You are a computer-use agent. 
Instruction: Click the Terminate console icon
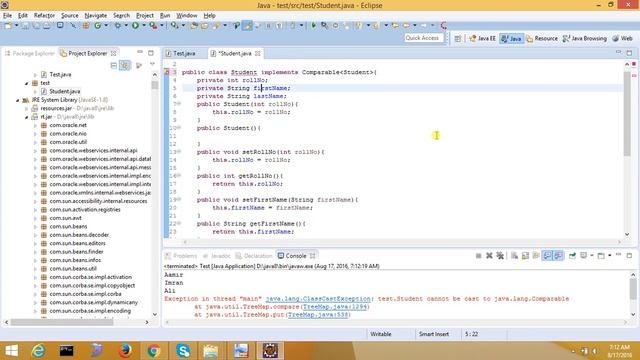pos(478,256)
